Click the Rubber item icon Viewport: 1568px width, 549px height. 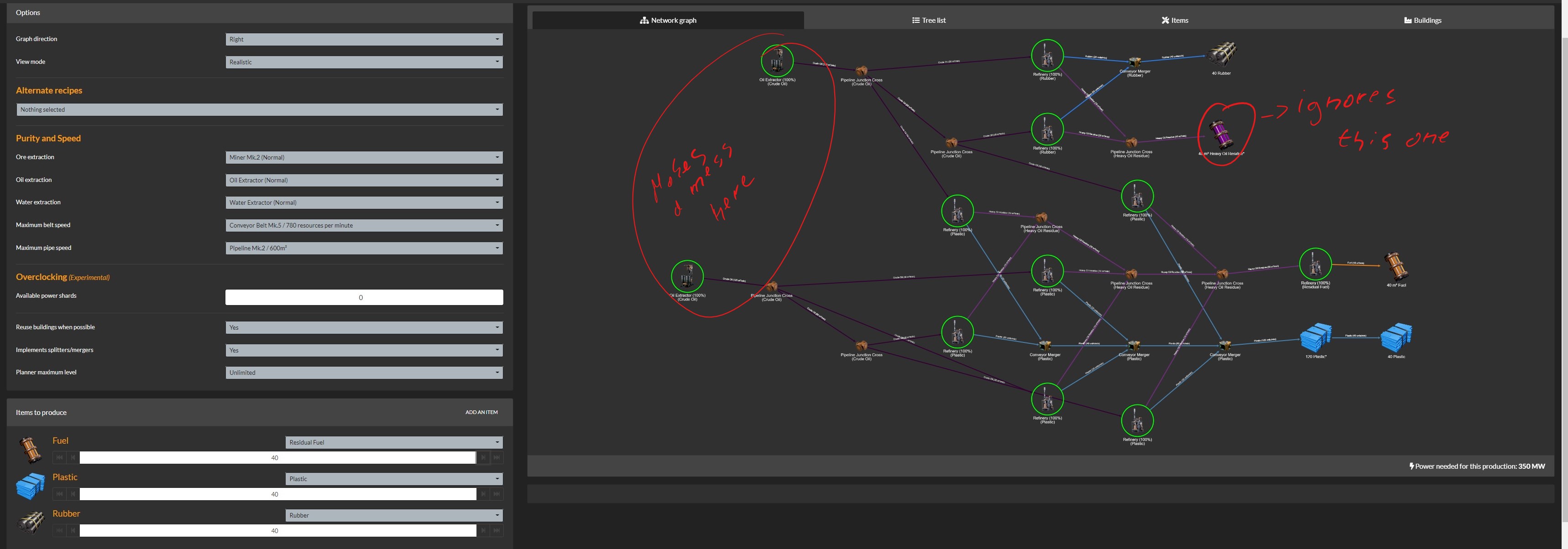(31, 522)
